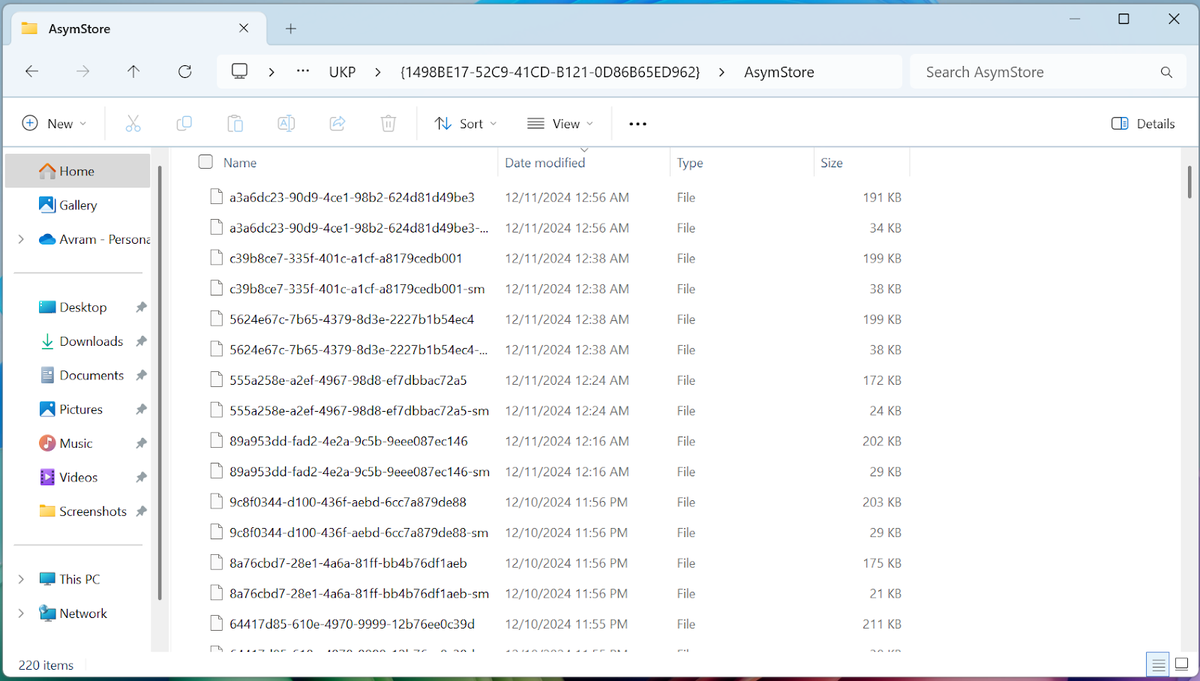Open Pictures in navigation pane
This screenshot has width=1200, height=681.
pos(78,409)
